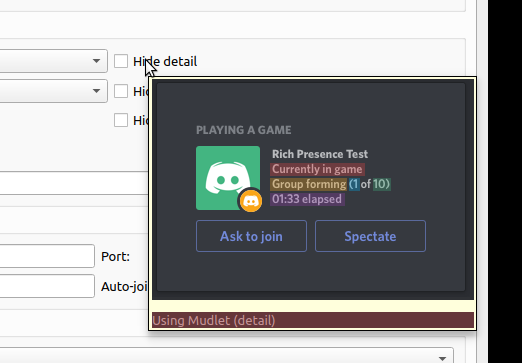Open the dropdown beside Hide detail

tap(53, 61)
